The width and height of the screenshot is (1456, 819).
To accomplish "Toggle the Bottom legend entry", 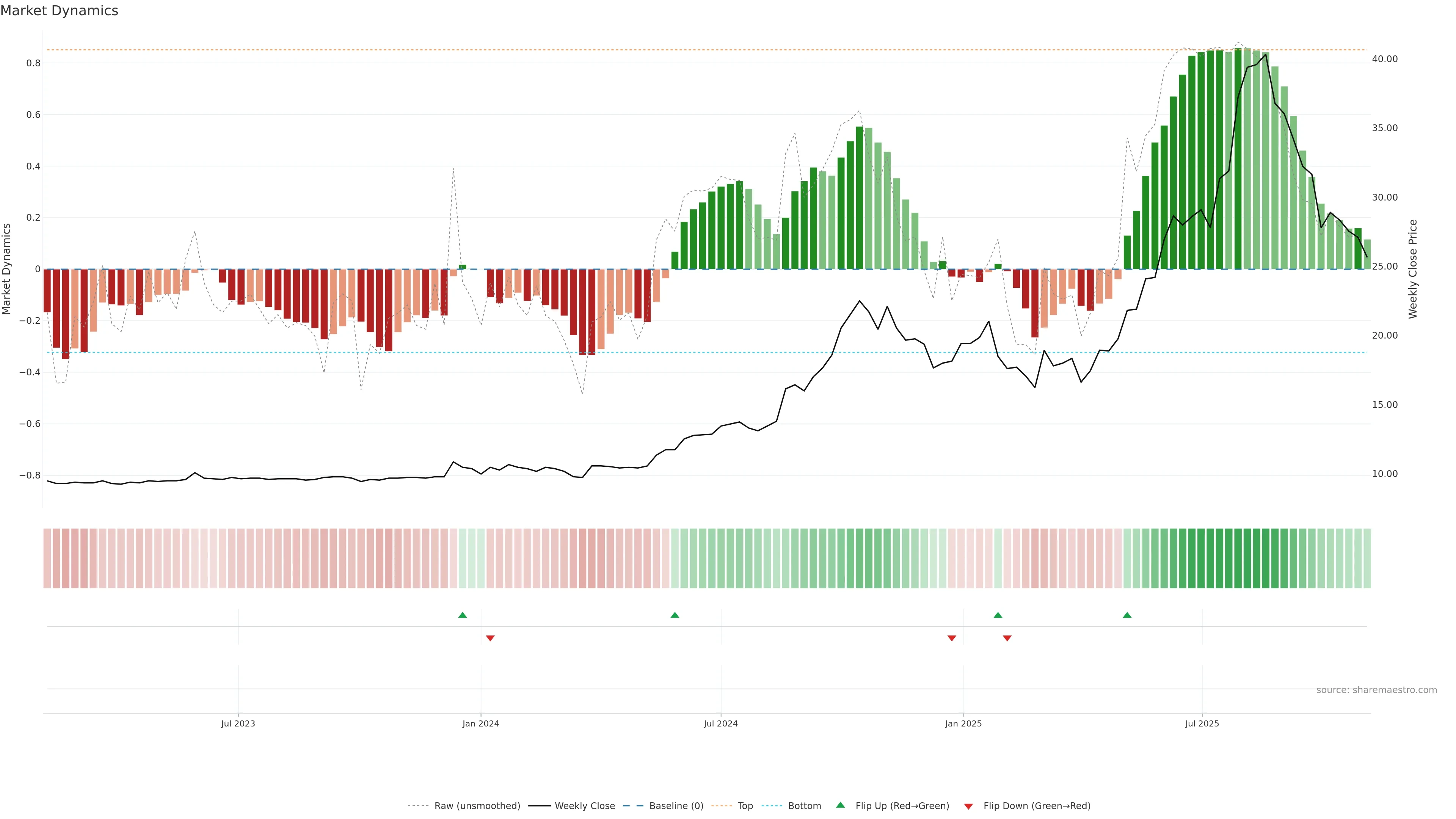I will point(804,806).
